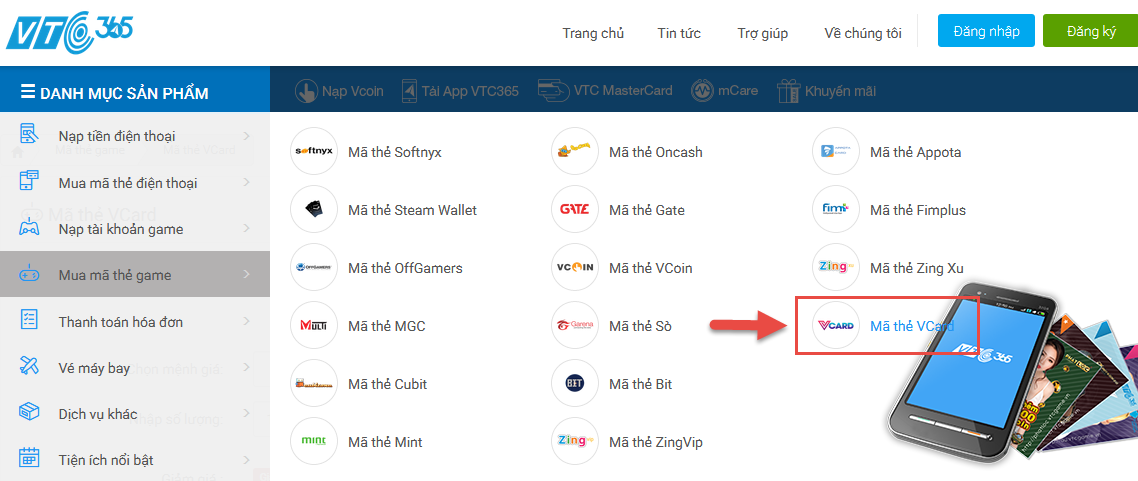Expand the Dịch vụ khác chevron
1138x481 pixels.
point(247,414)
